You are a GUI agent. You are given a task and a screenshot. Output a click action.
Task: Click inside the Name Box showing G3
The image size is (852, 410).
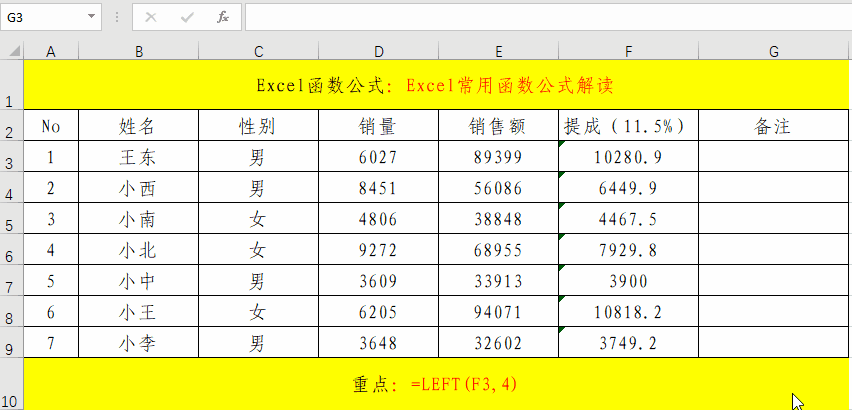coord(42,17)
